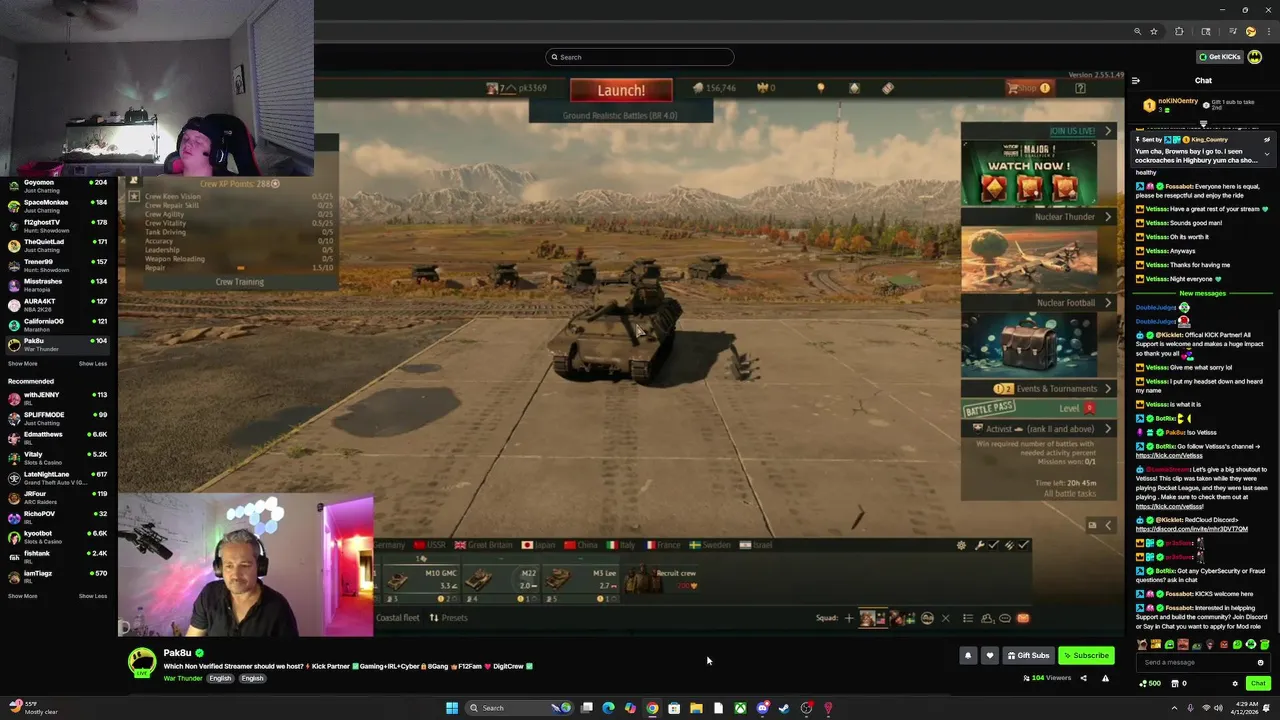This screenshot has height=720, width=1280.
Task: Click Goyomon channel in sidebar
Action: (59, 186)
